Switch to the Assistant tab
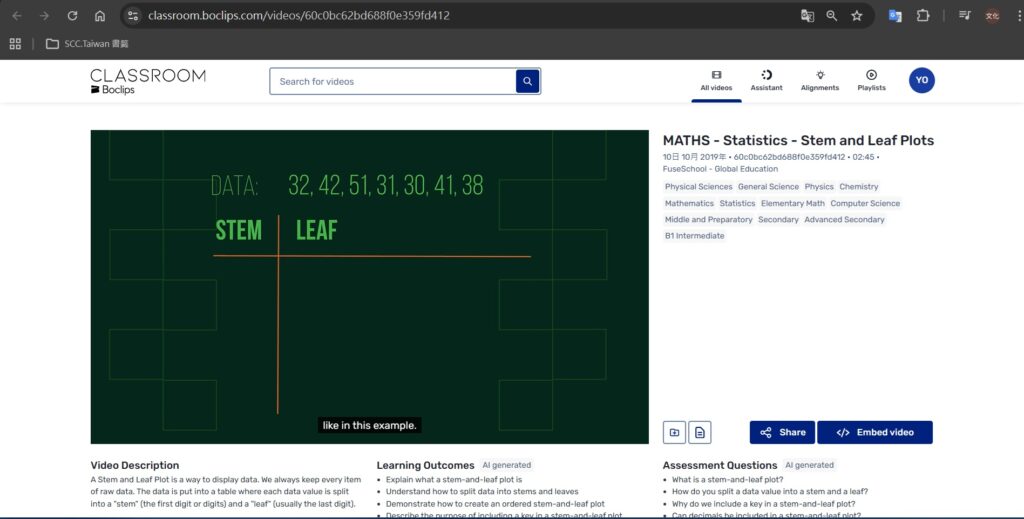 click(x=766, y=81)
